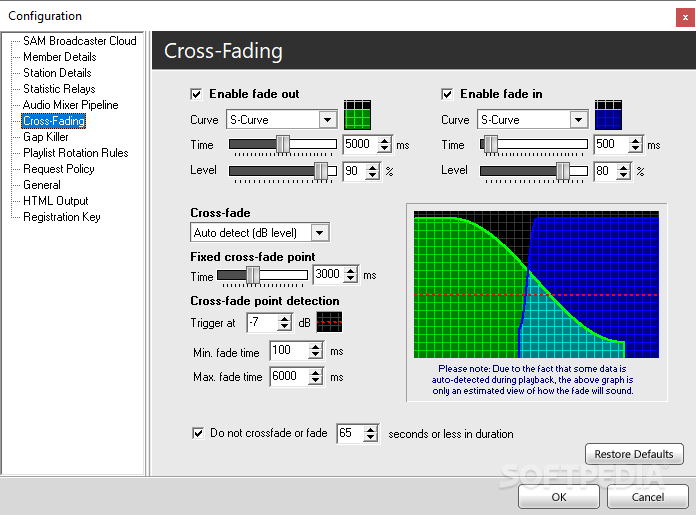Open Gap Killer settings
The image size is (696, 515).
pyautogui.click(x=46, y=137)
